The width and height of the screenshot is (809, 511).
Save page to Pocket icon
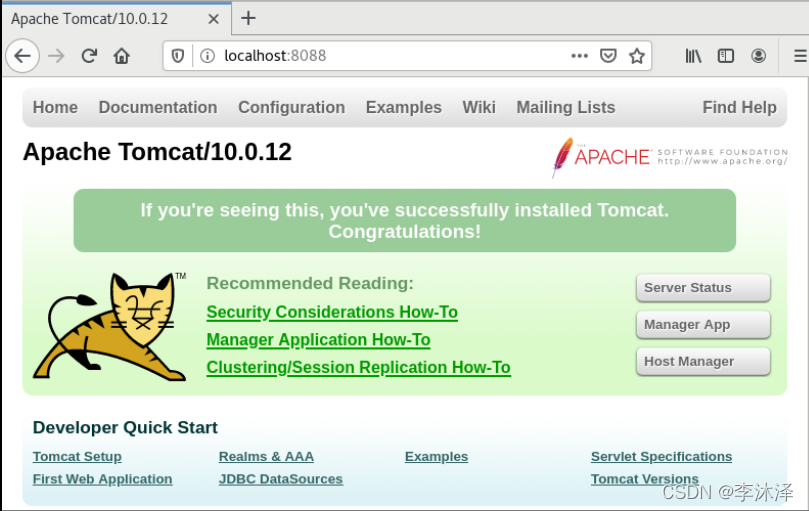point(608,56)
